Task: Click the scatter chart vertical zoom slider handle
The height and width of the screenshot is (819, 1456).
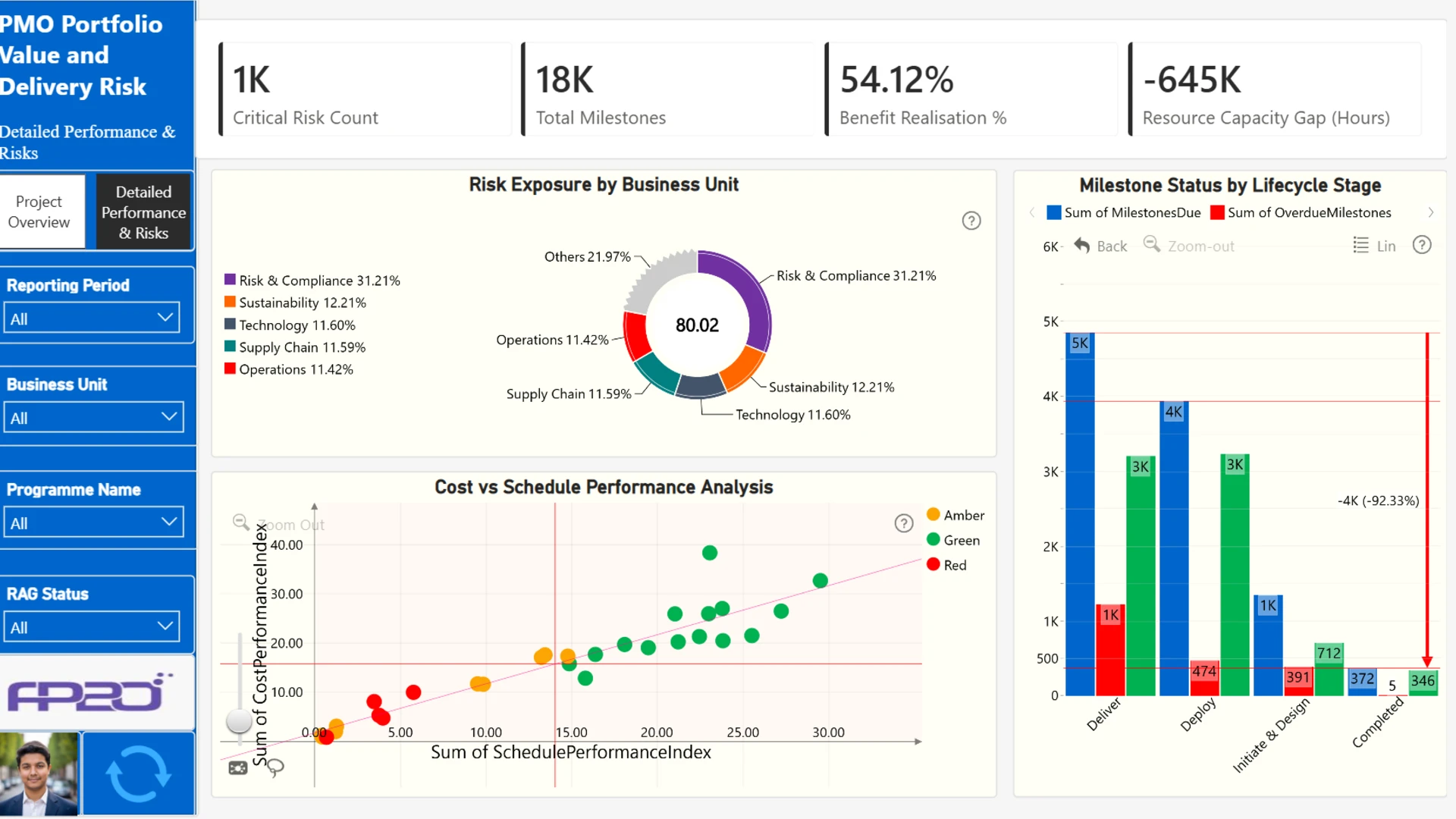Action: click(239, 720)
